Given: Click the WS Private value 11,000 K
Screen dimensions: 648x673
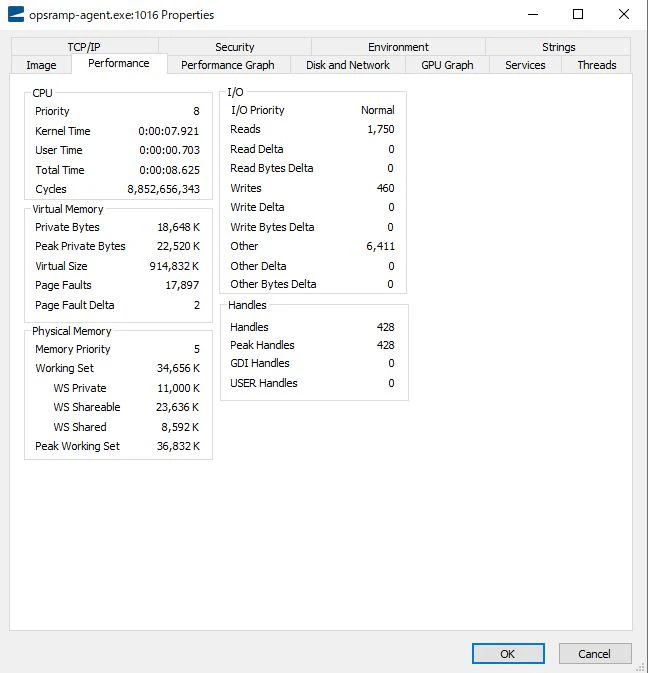Looking at the screenshot, I should [179, 388].
